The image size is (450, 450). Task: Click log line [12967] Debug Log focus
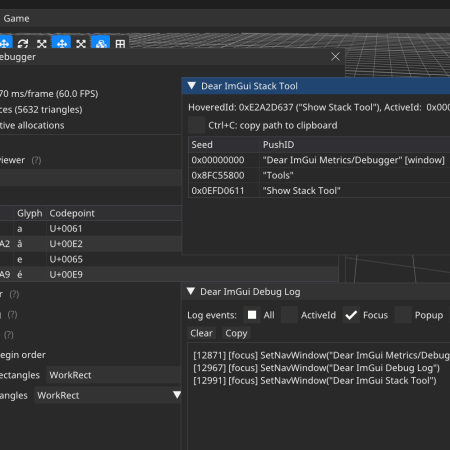(316, 368)
